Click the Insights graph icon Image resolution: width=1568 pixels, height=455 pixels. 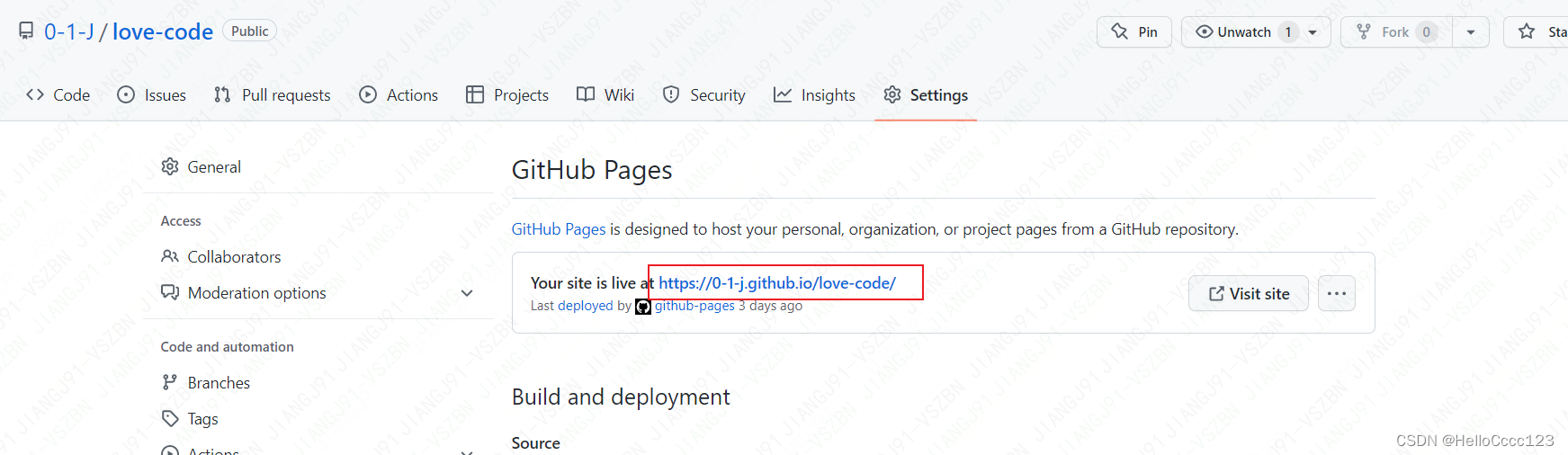pos(783,94)
